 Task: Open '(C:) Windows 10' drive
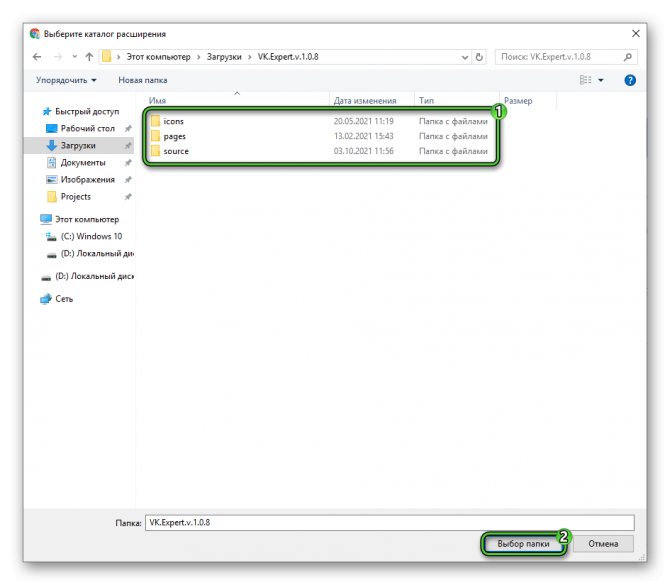coord(91,236)
